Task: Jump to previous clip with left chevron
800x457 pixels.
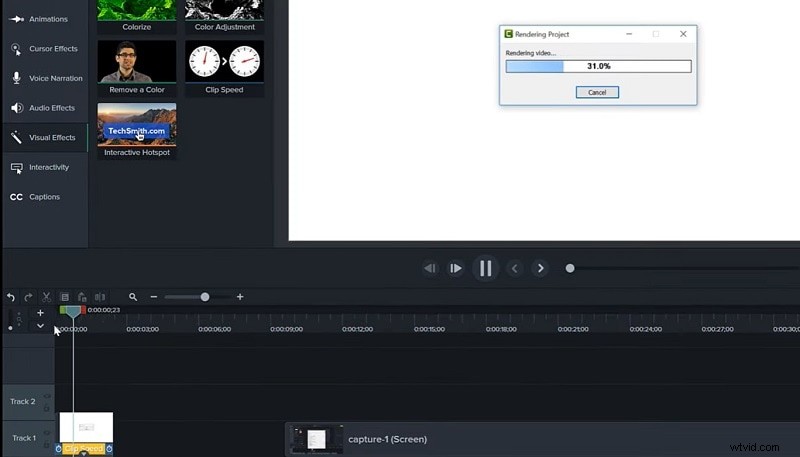Action: point(514,268)
